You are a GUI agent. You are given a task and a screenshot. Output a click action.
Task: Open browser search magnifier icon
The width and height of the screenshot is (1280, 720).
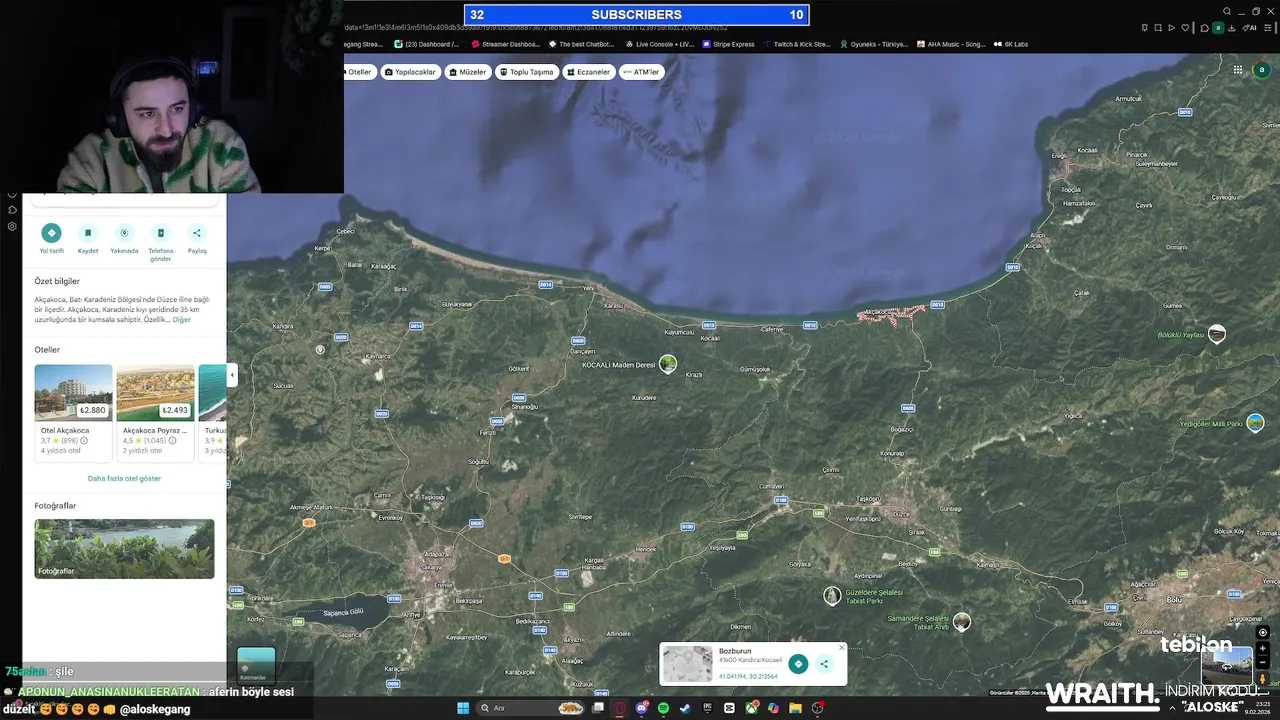tap(1227, 11)
